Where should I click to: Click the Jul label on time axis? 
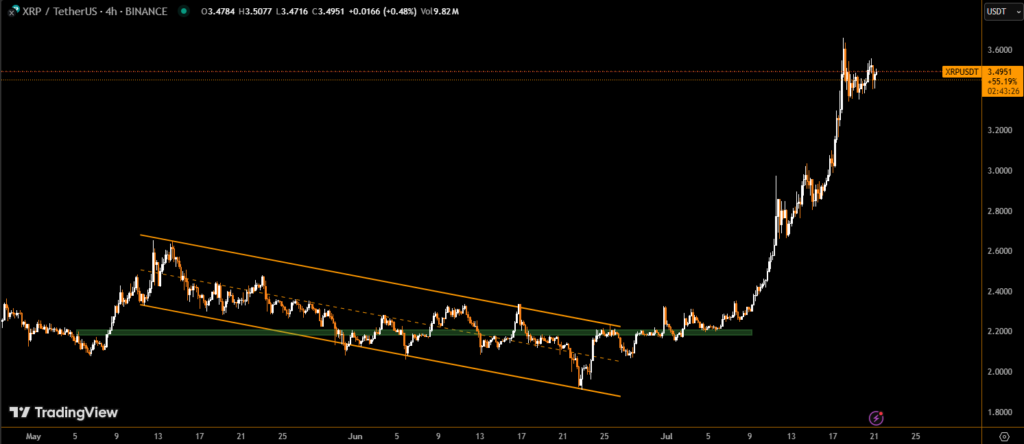pos(664,436)
